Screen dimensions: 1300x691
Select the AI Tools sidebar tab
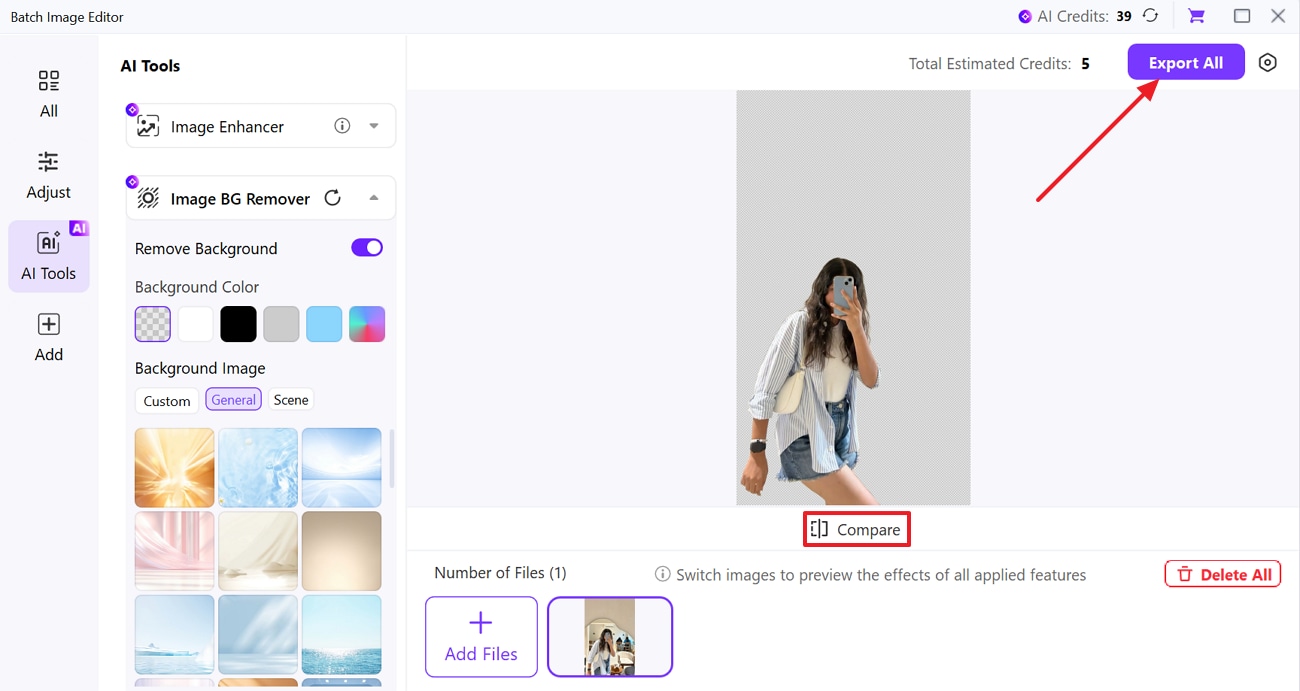(48, 256)
